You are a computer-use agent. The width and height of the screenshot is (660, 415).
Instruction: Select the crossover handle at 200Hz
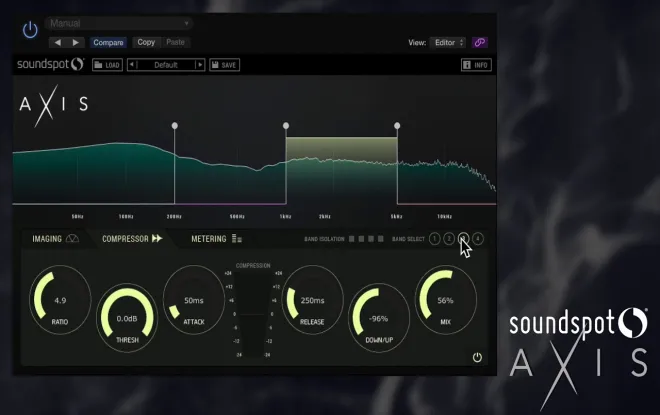click(x=175, y=125)
